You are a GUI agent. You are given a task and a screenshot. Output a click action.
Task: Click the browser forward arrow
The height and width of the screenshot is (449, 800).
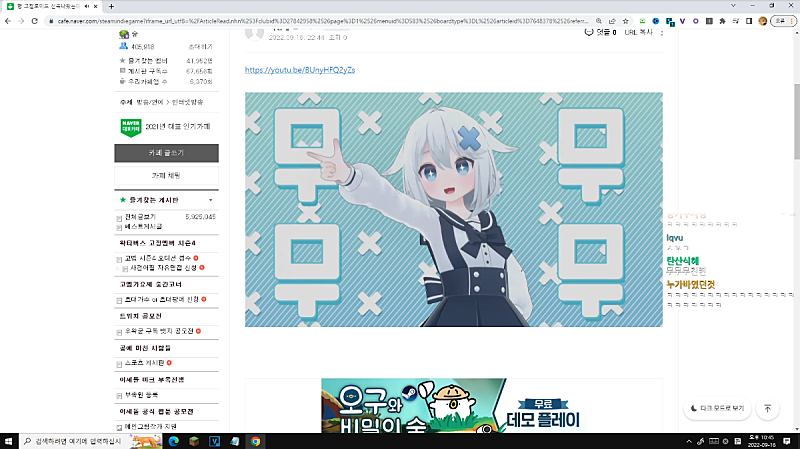click(21, 21)
